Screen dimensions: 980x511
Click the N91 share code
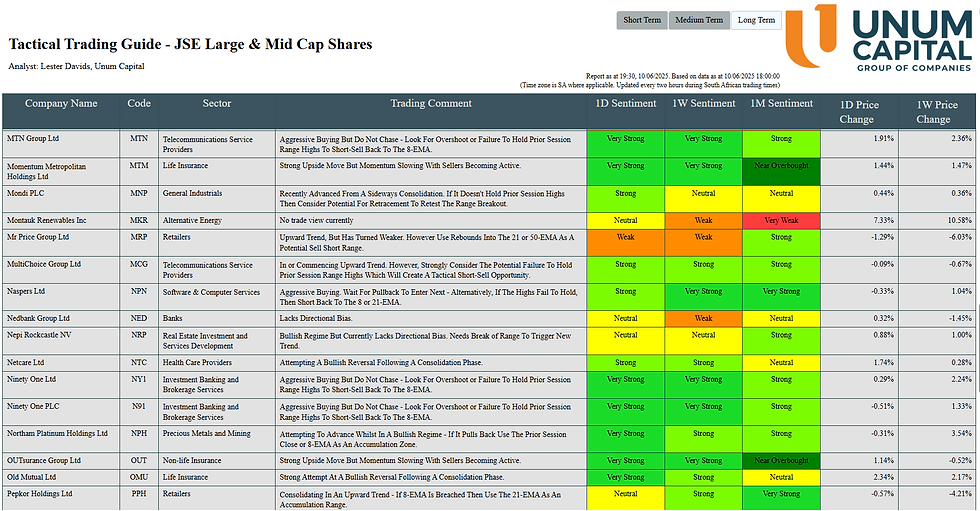pyautogui.click(x=139, y=406)
